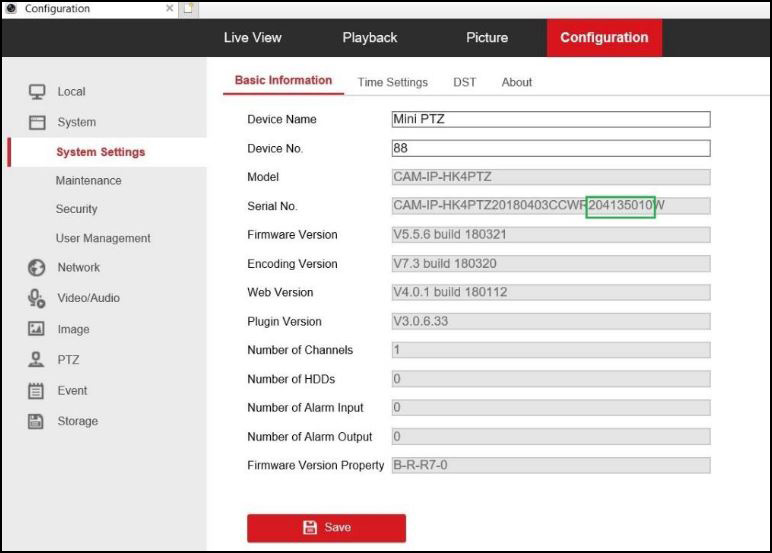Expand the Video/Audio section

(x=89, y=298)
